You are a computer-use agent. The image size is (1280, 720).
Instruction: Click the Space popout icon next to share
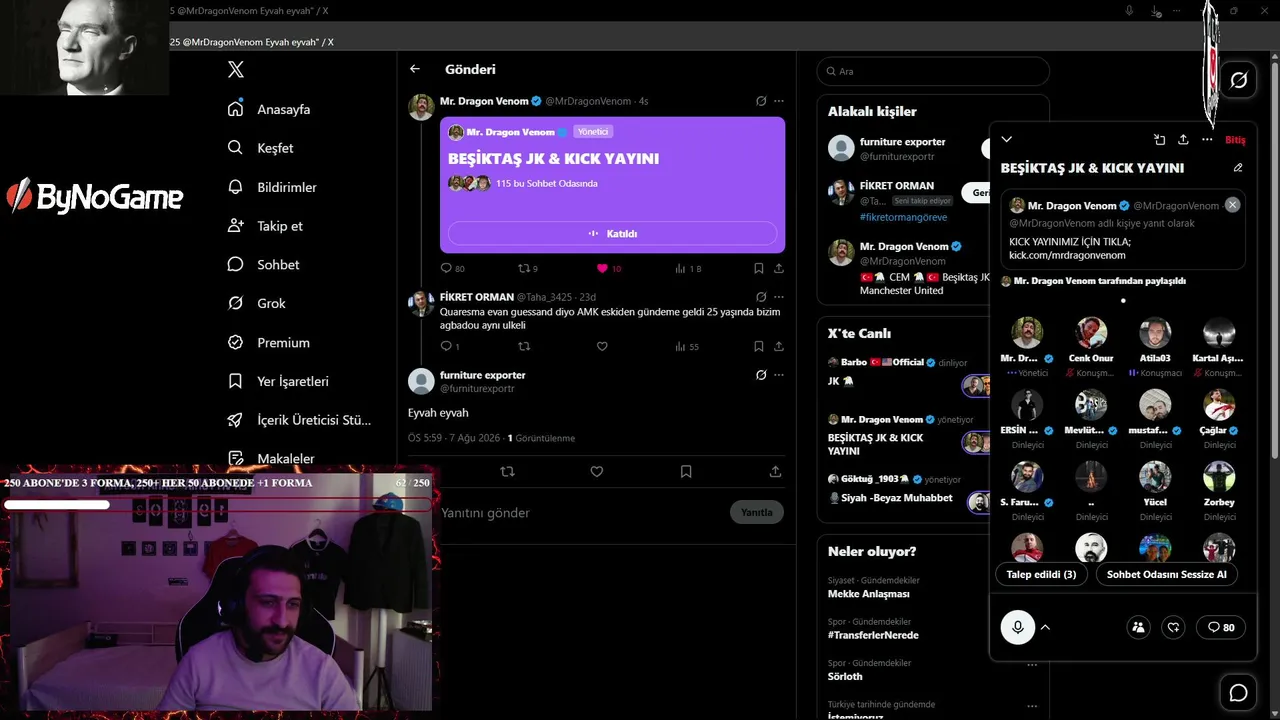[x=1159, y=140]
